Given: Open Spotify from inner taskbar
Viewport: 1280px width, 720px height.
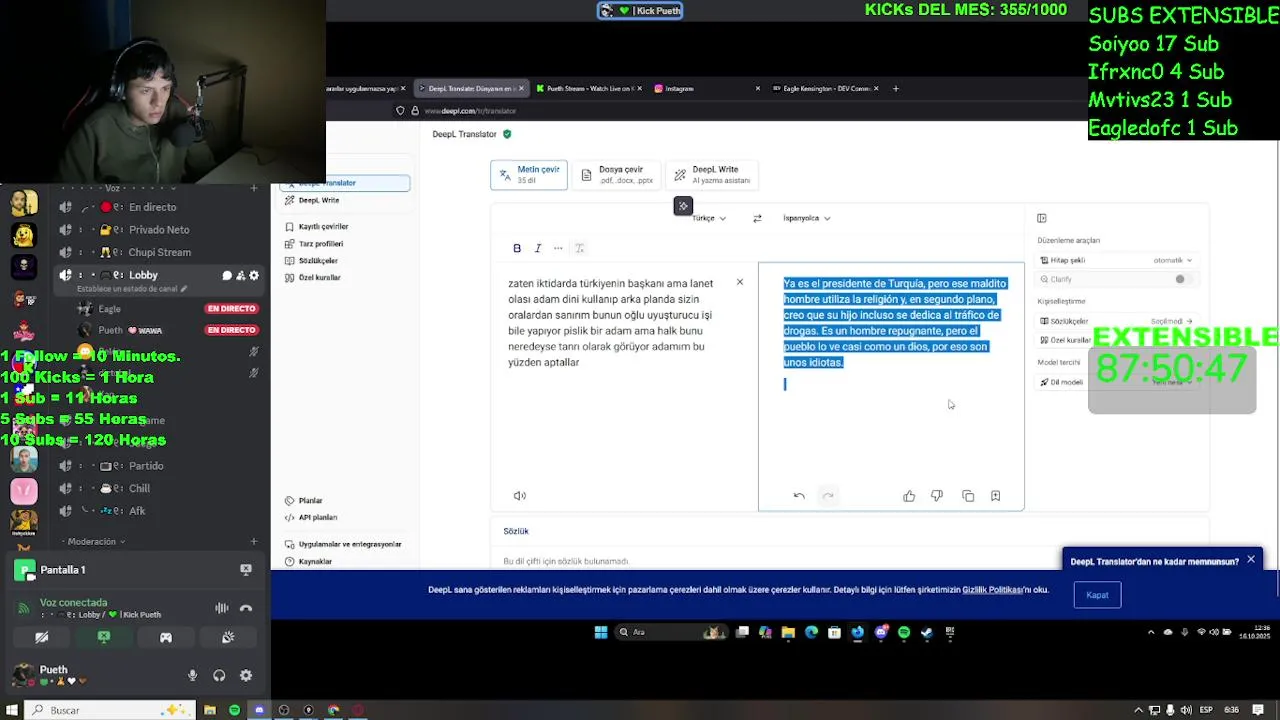Looking at the screenshot, I should pyautogui.click(x=904, y=633).
